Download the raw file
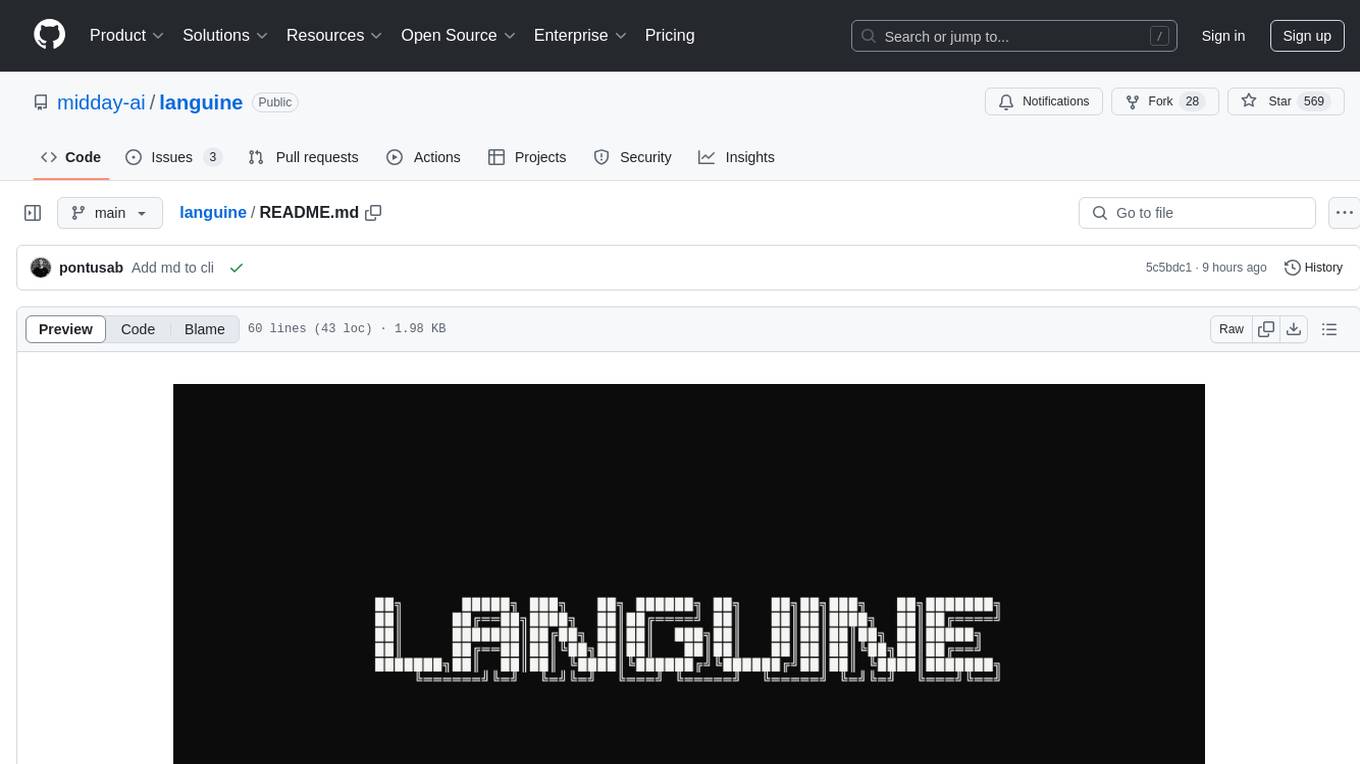This screenshot has width=1360, height=764. click(x=1294, y=329)
